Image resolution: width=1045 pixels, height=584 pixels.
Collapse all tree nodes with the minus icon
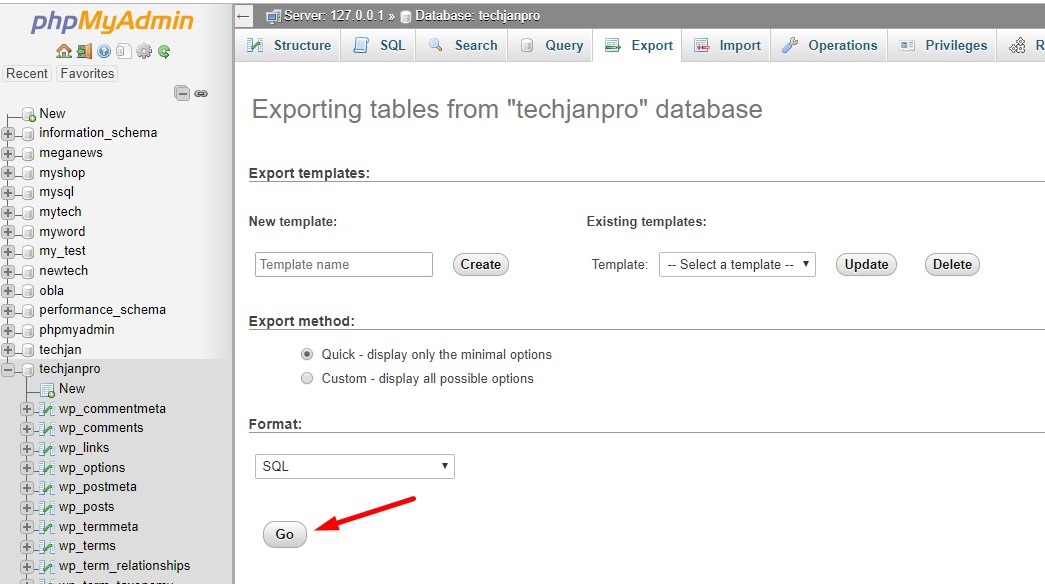click(183, 92)
